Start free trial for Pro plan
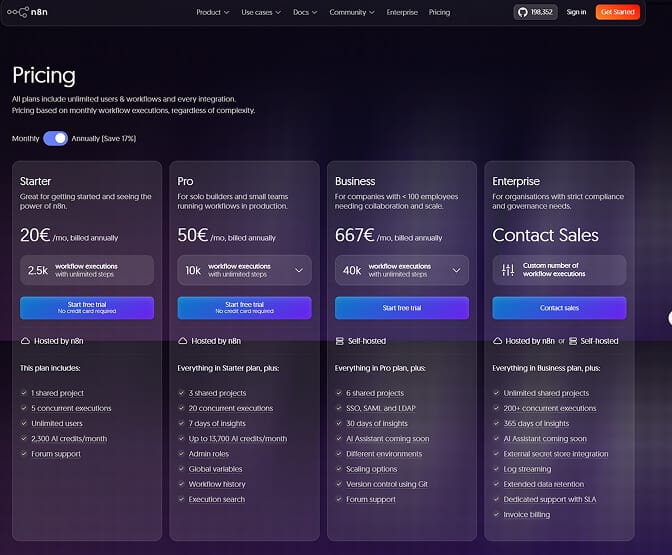This screenshot has width=672, height=555. pos(244,308)
